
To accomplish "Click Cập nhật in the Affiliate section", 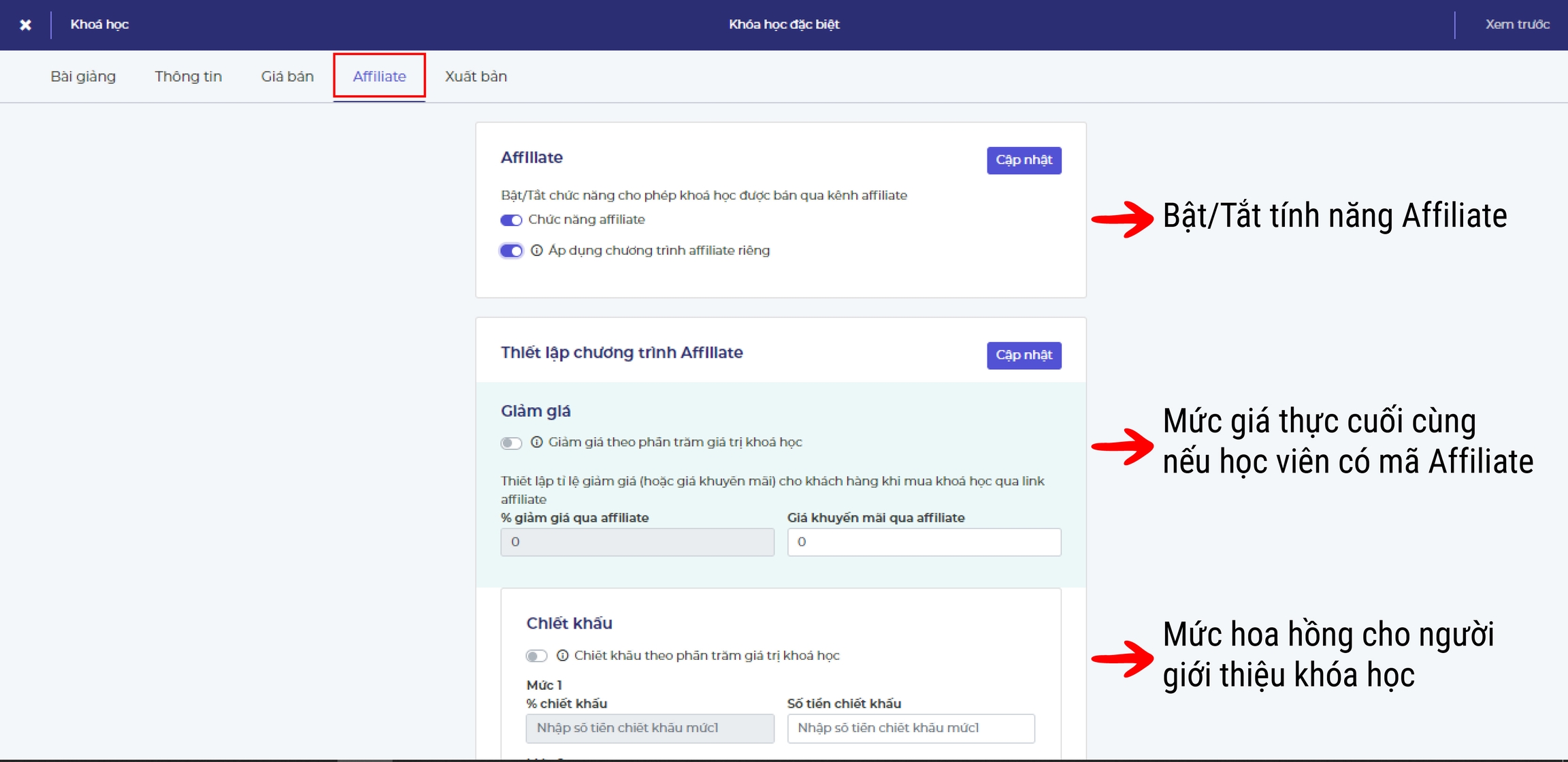I will pos(1024,161).
